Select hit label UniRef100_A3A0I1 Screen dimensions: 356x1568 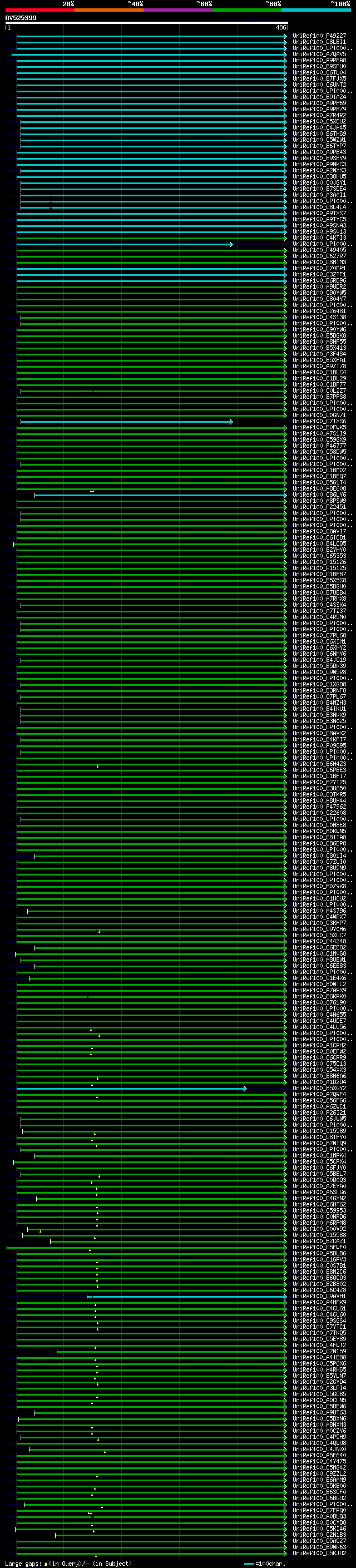click(x=319, y=195)
